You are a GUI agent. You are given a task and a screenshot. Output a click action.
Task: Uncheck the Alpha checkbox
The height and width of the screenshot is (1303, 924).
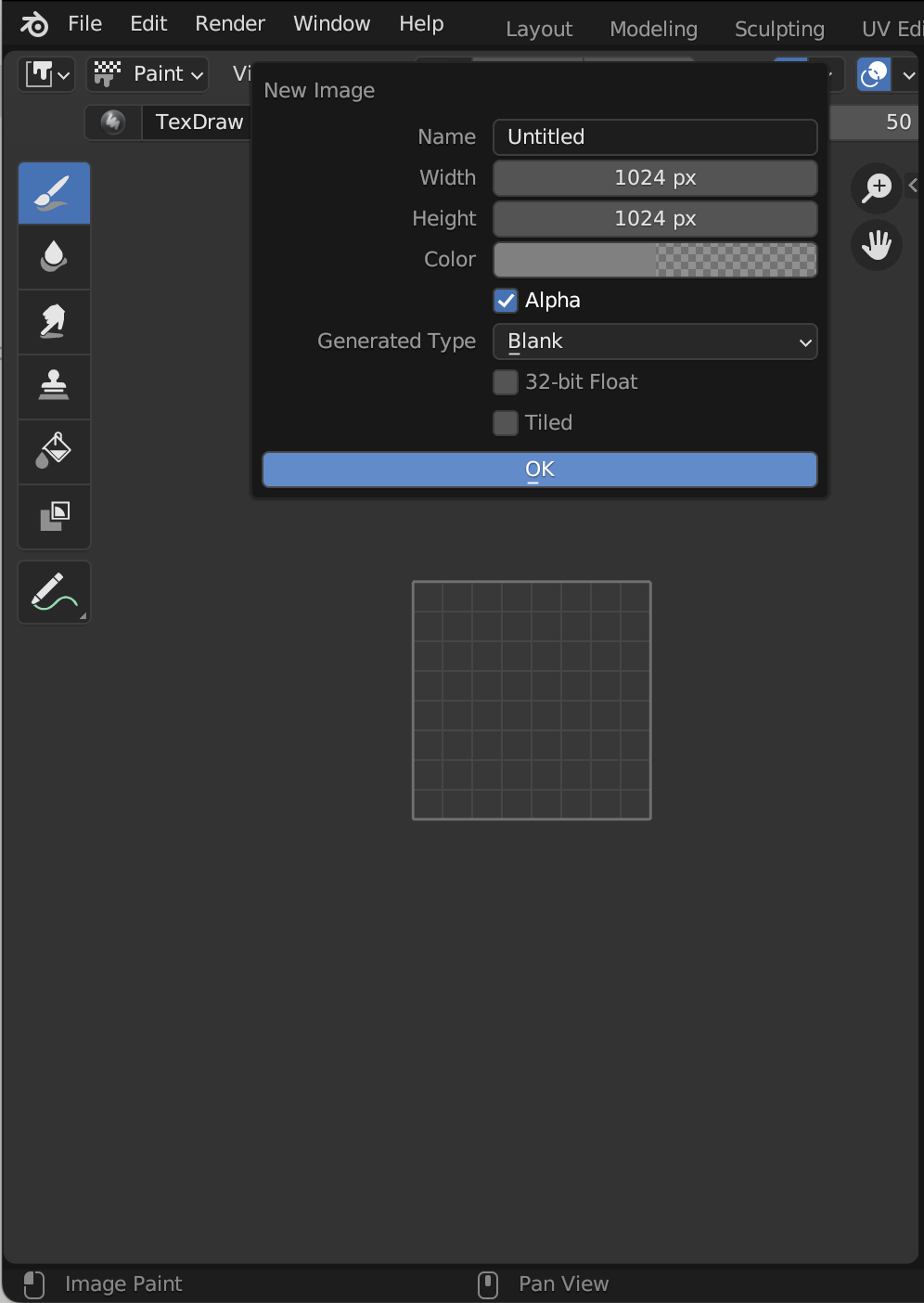pyautogui.click(x=506, y=301)
